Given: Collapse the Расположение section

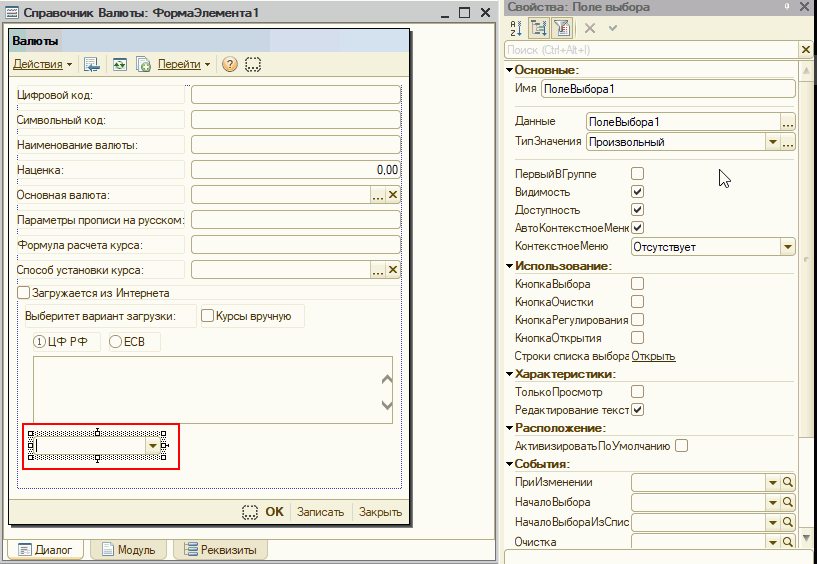Looking at the screenshot, I should pyautogui.click(x=509, y=428).
